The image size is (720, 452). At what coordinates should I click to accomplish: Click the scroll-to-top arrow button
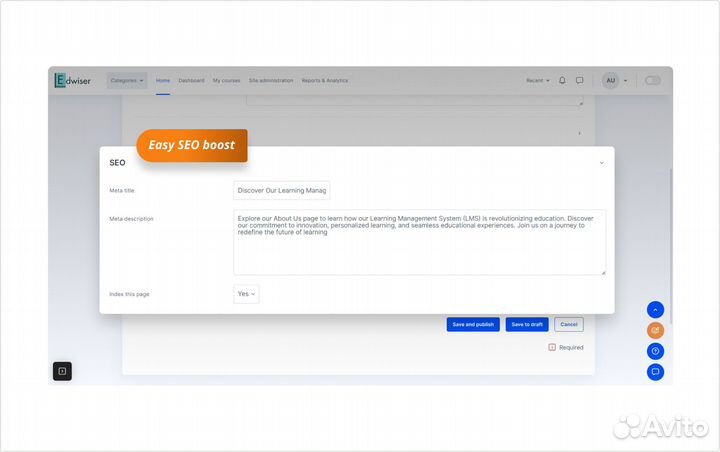[x=655, y=310]
